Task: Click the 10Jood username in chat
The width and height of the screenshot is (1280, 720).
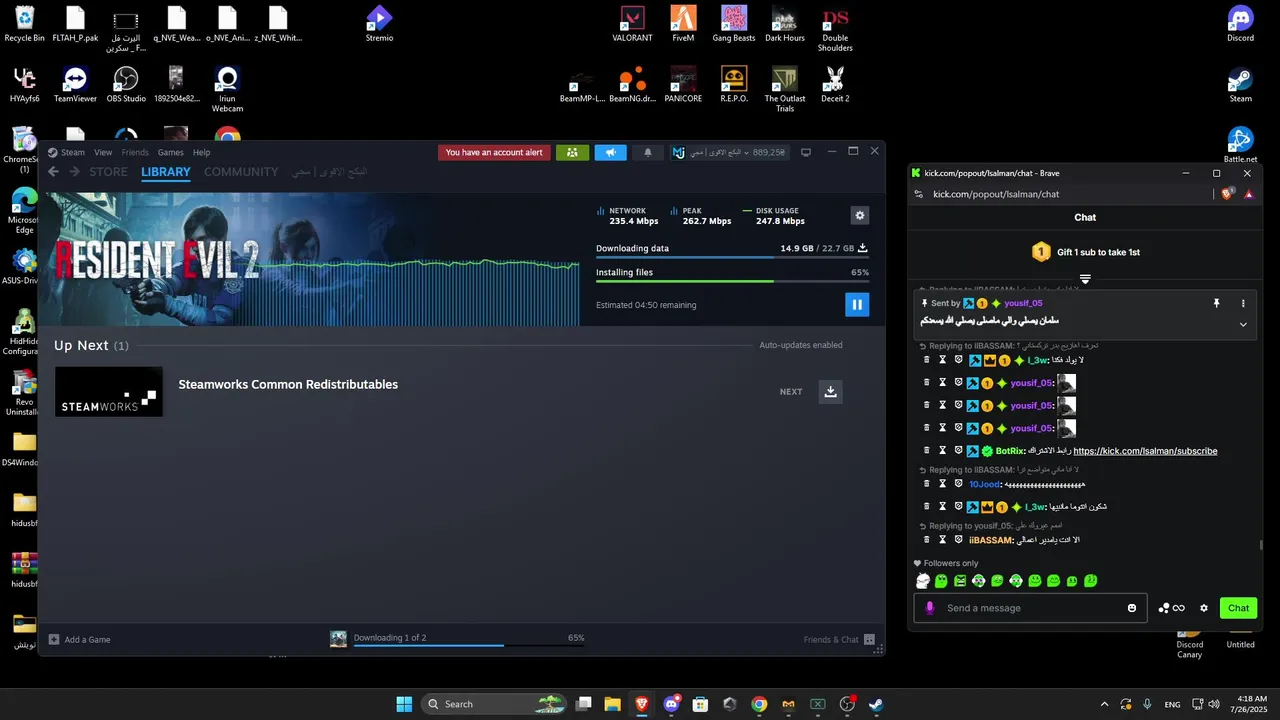Action: [x=985, y=484]
